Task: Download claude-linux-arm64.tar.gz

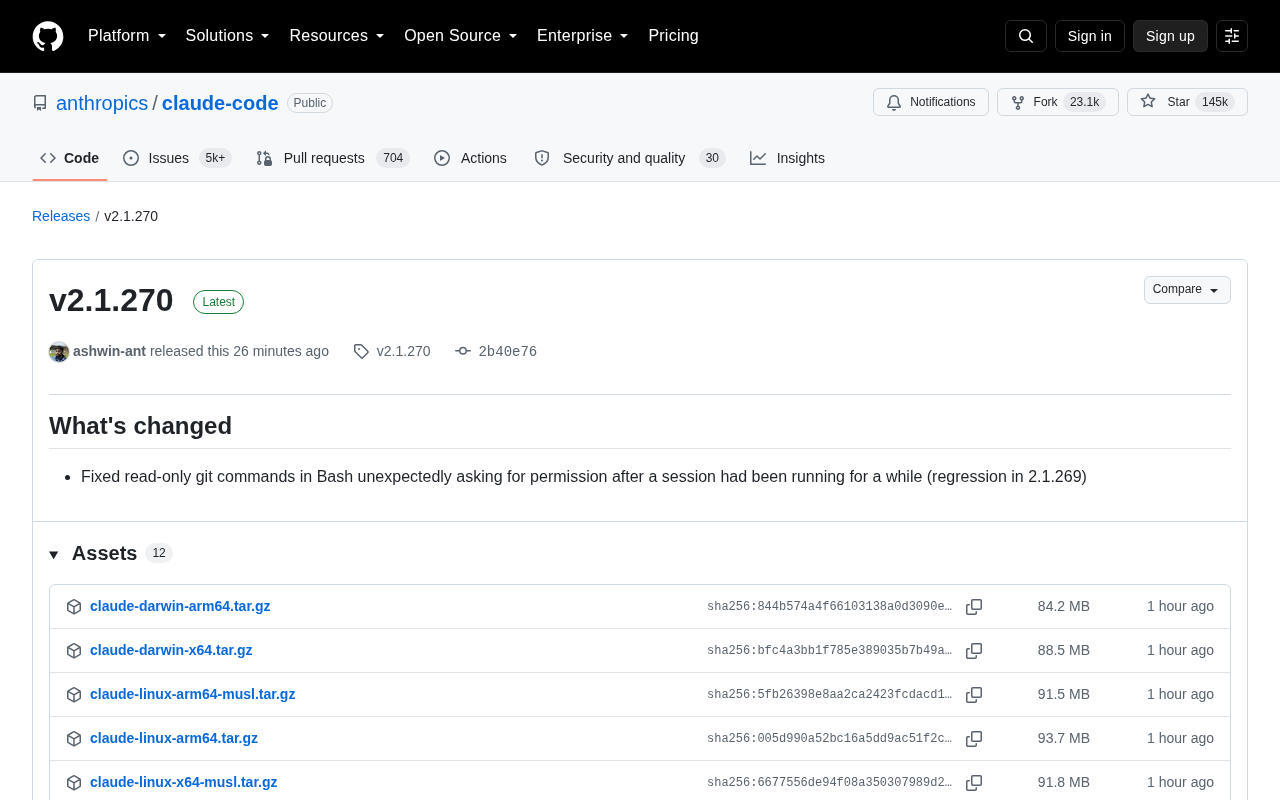Action: tap(174, 738)
